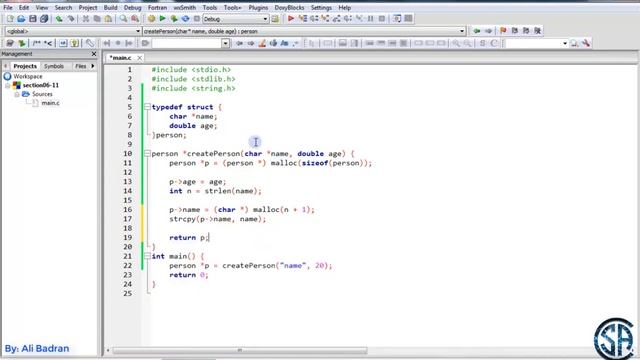Close the Management panel

[94, 54]
